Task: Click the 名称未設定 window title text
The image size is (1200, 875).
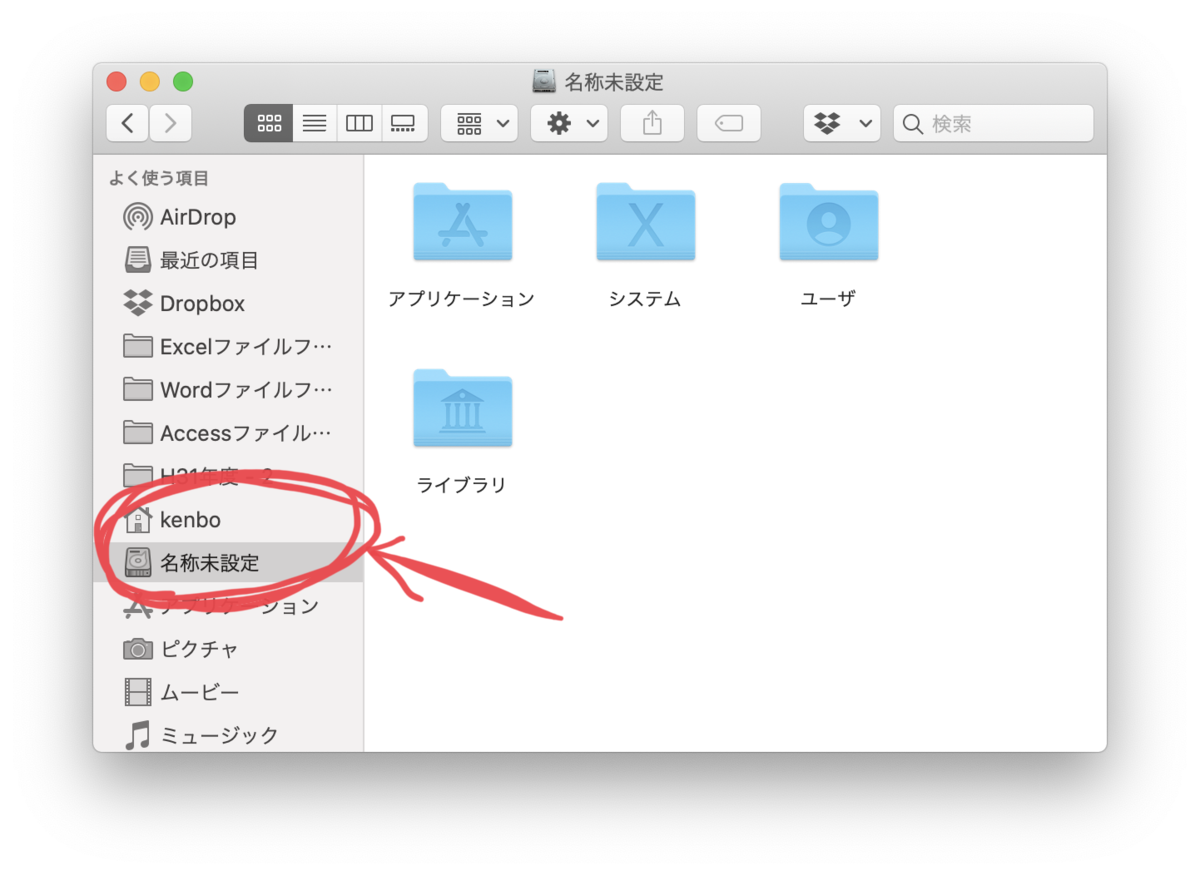Action: 614,82
